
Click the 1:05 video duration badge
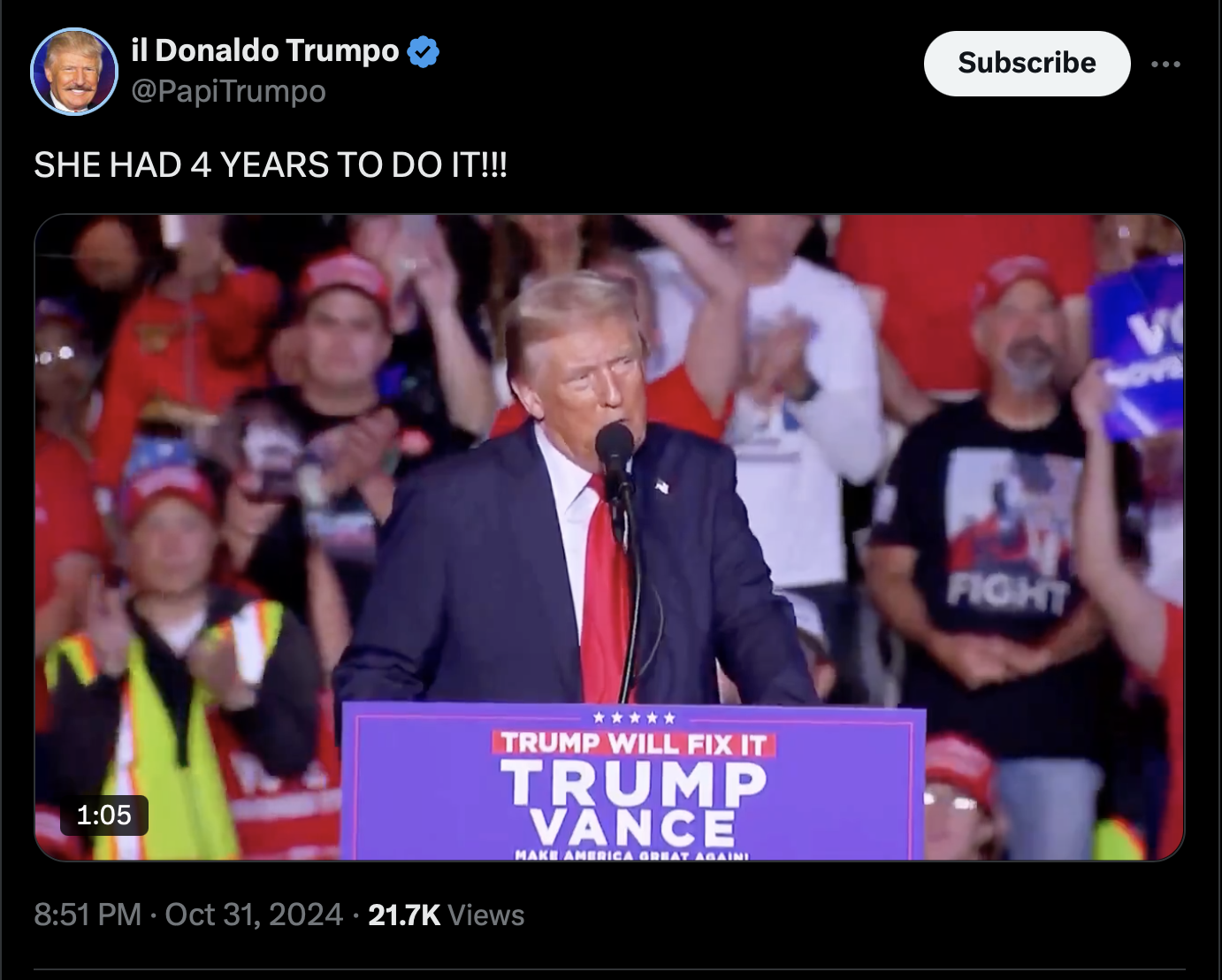pyautogui.click(x=104, y=815)
